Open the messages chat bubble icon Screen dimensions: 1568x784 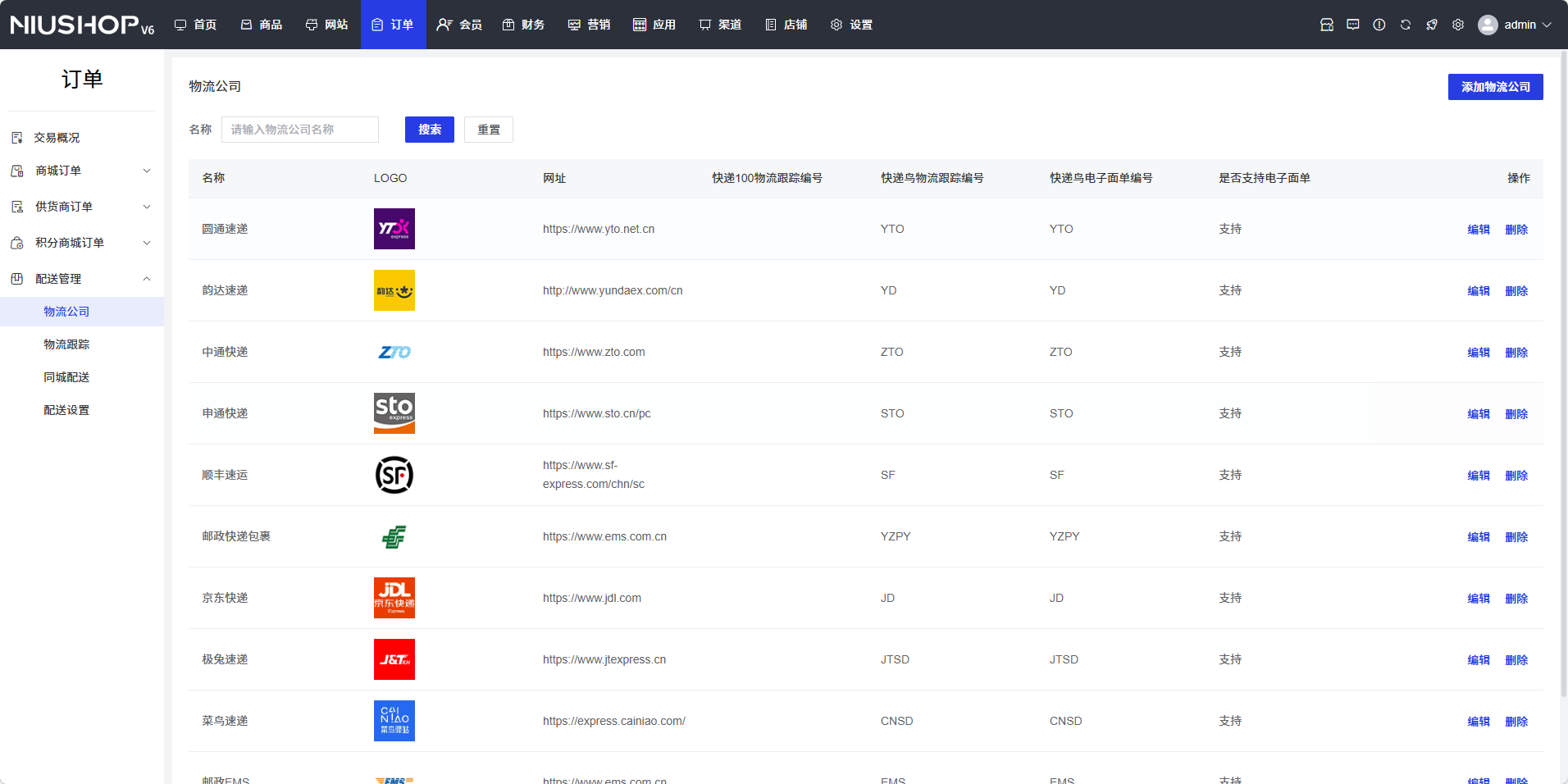tap(1353, 25)
